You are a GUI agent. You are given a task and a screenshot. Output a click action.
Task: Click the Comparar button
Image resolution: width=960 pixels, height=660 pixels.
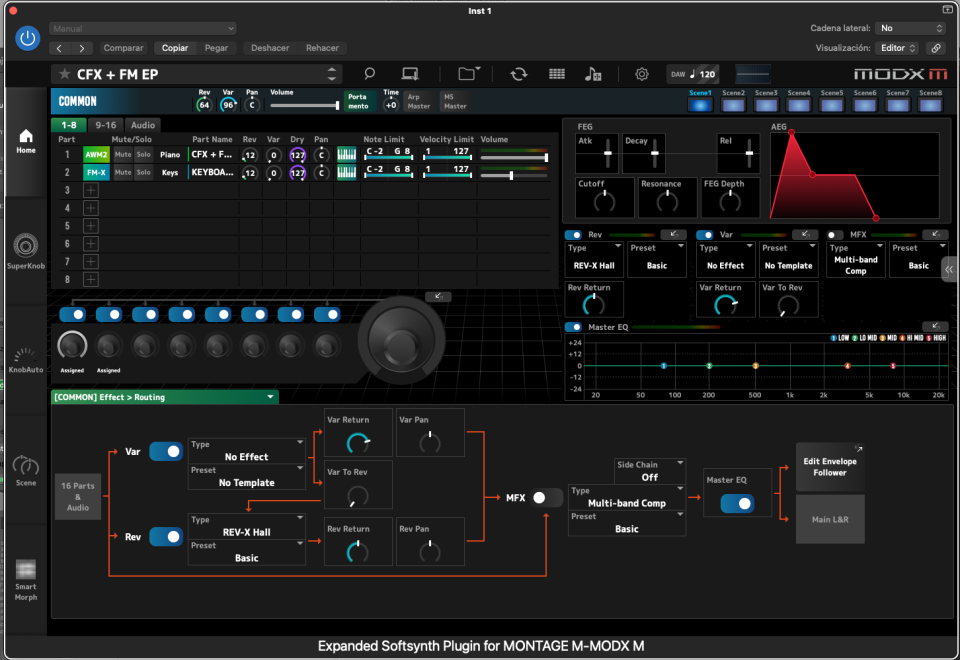[x=123, y=48]
